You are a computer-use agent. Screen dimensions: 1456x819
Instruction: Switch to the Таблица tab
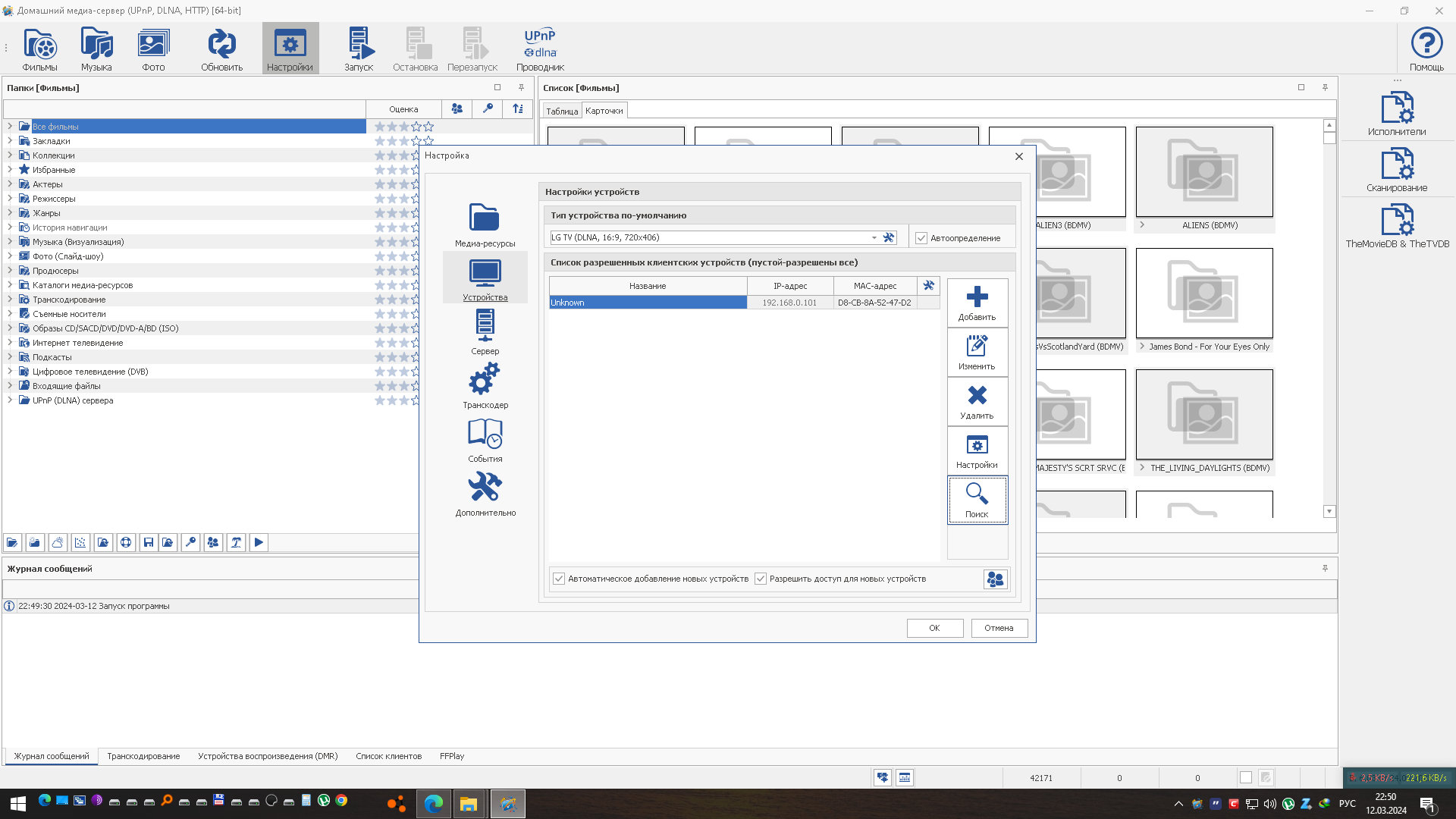[x=562, y=111]
